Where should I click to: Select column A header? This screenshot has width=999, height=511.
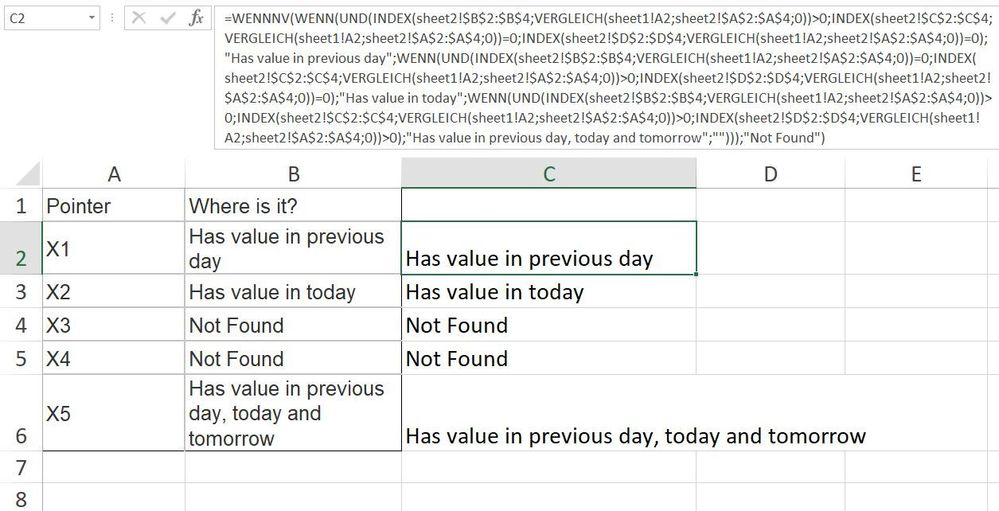[113, 174]
